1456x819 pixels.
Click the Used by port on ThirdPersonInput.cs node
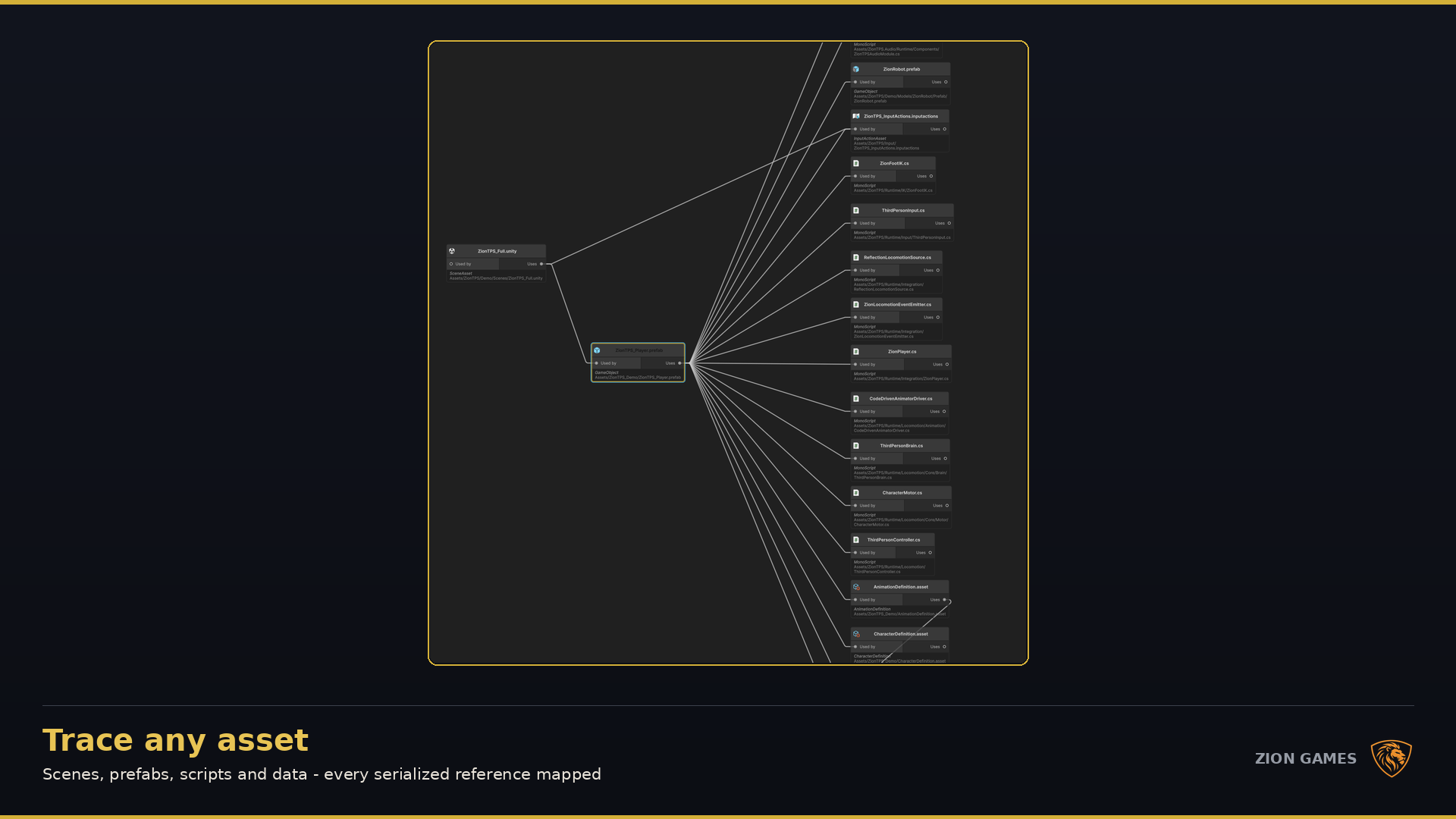[x=855, y=223]
